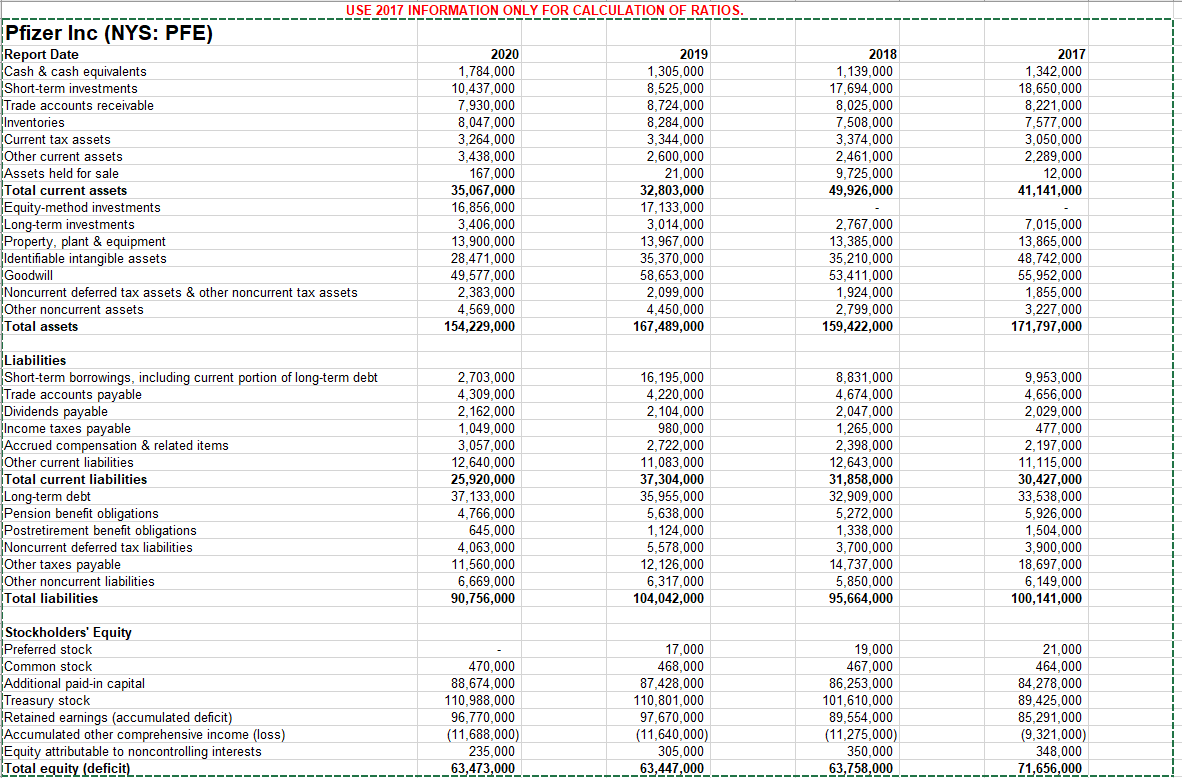
Task: Click the red 2017-only instruction header
Action: click(544, 11)
